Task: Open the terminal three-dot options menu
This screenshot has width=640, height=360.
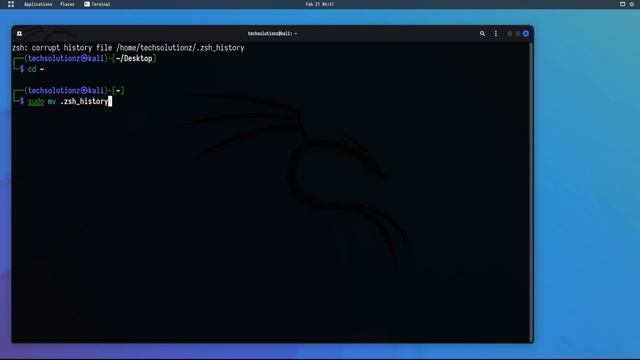Action: click(x=496, y=33)
